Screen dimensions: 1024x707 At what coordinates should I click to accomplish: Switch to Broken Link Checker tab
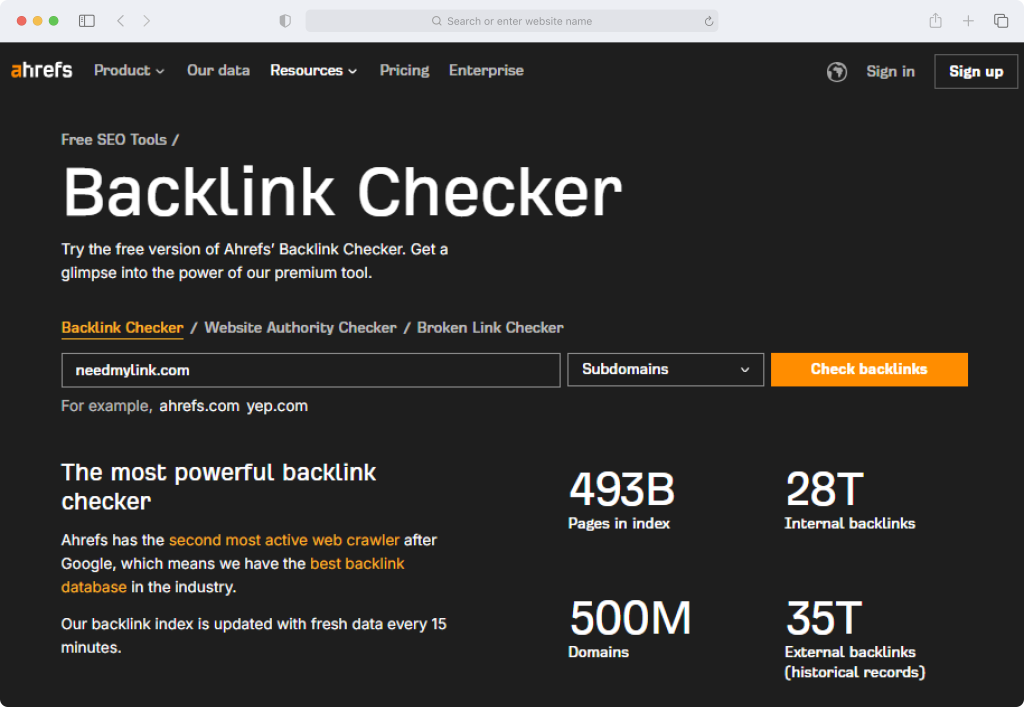point(490,328)
